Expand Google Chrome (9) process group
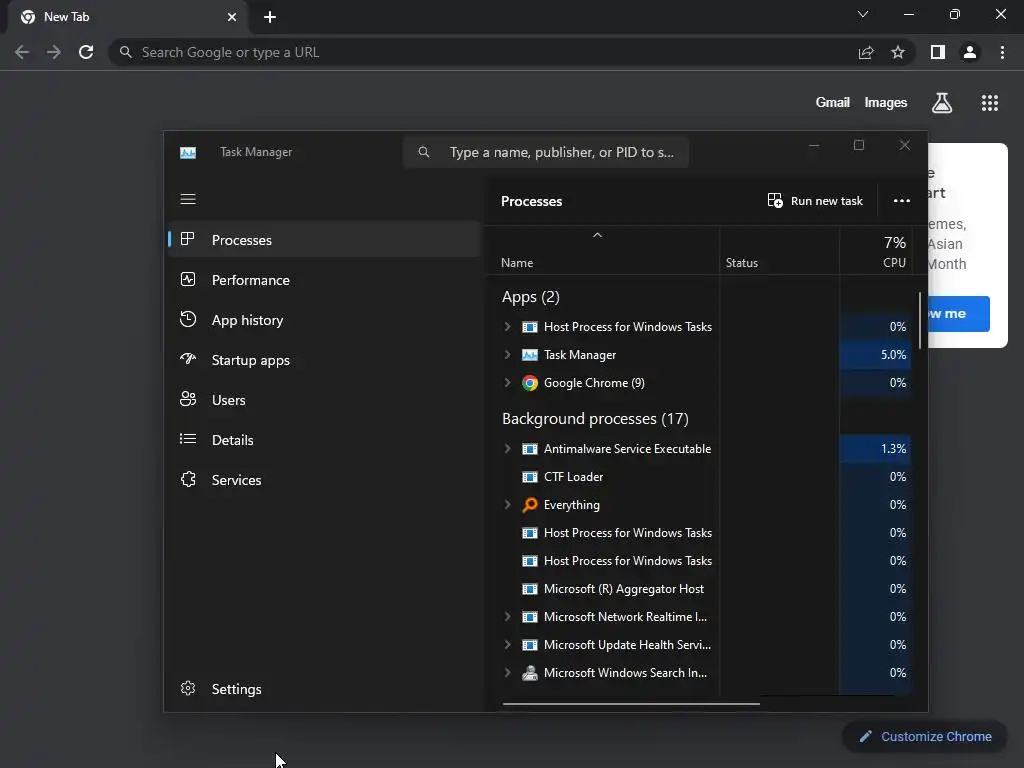Screen dimensions: 1024x768 507,383
